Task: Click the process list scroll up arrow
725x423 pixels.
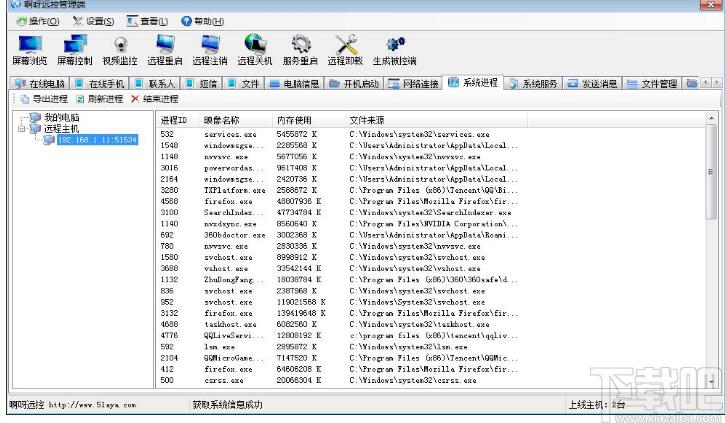Action: click(x=711, y=119)
